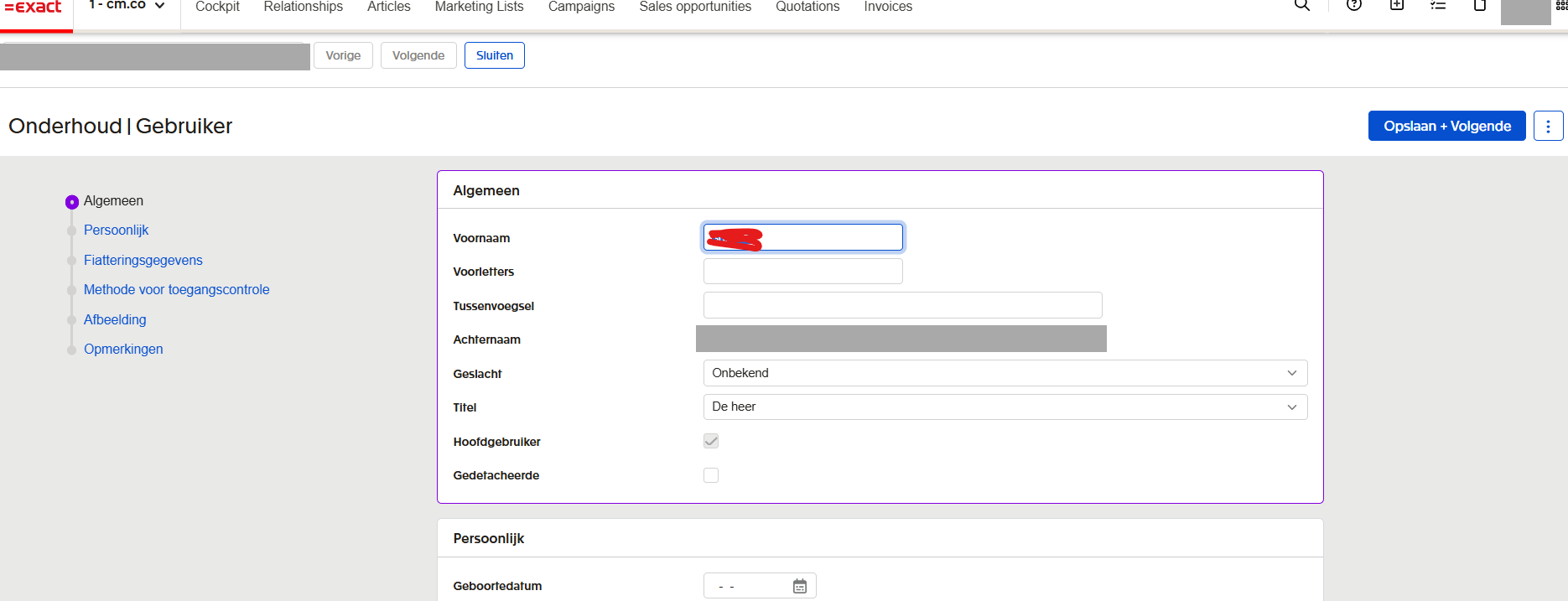The width and height of the screenshot is (1568, 601).
Task: Click the Geslacht label
Action: click(477, 374)
